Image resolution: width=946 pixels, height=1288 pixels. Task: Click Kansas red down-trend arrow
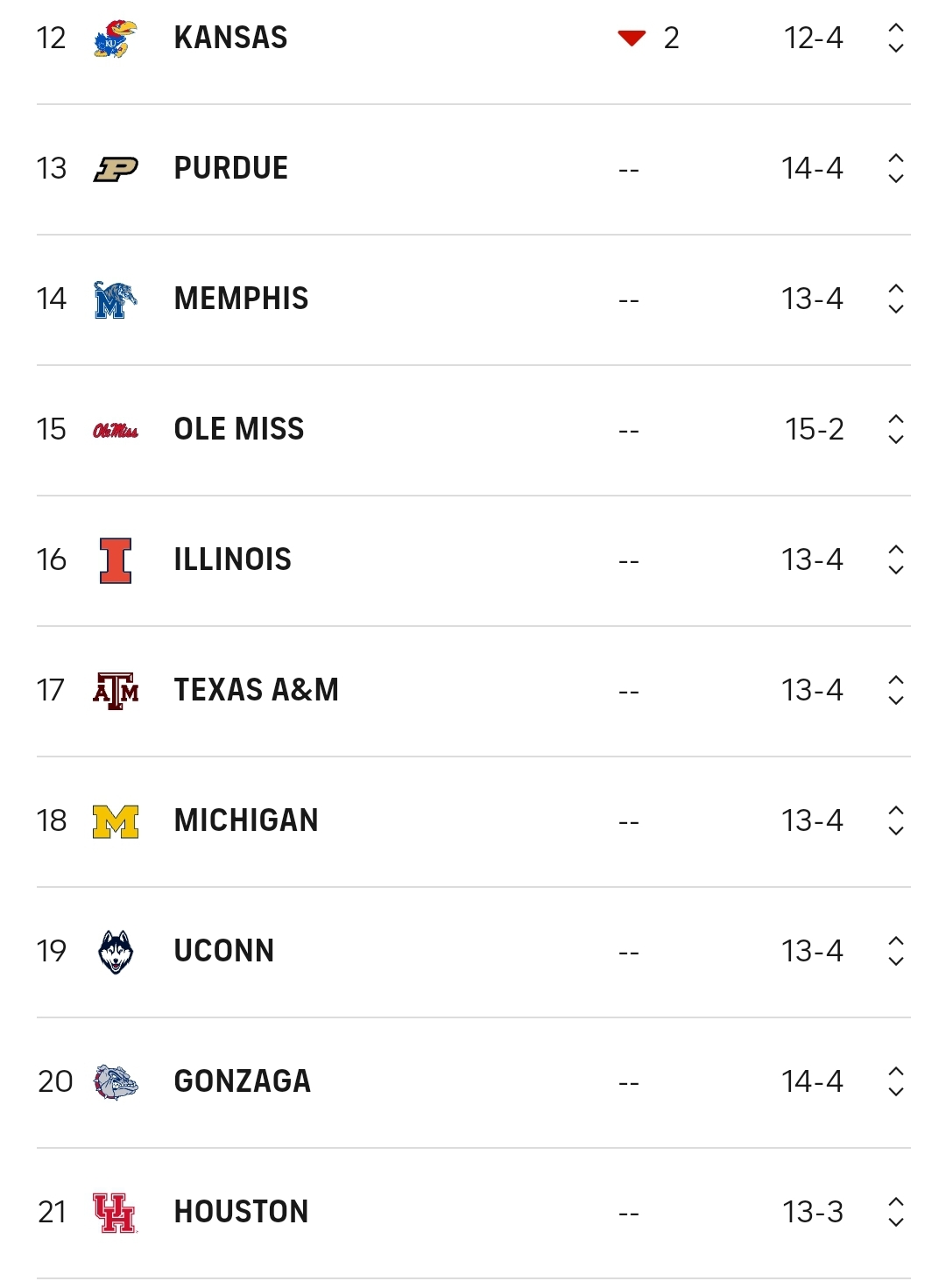tap(632, 38)
